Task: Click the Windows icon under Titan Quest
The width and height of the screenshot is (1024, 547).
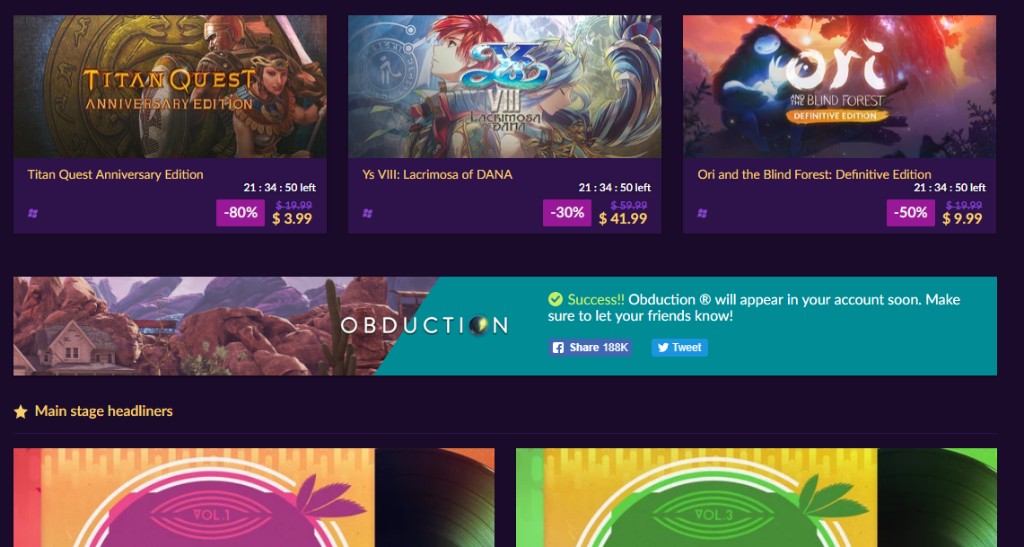Action: (x=33, y=213)
